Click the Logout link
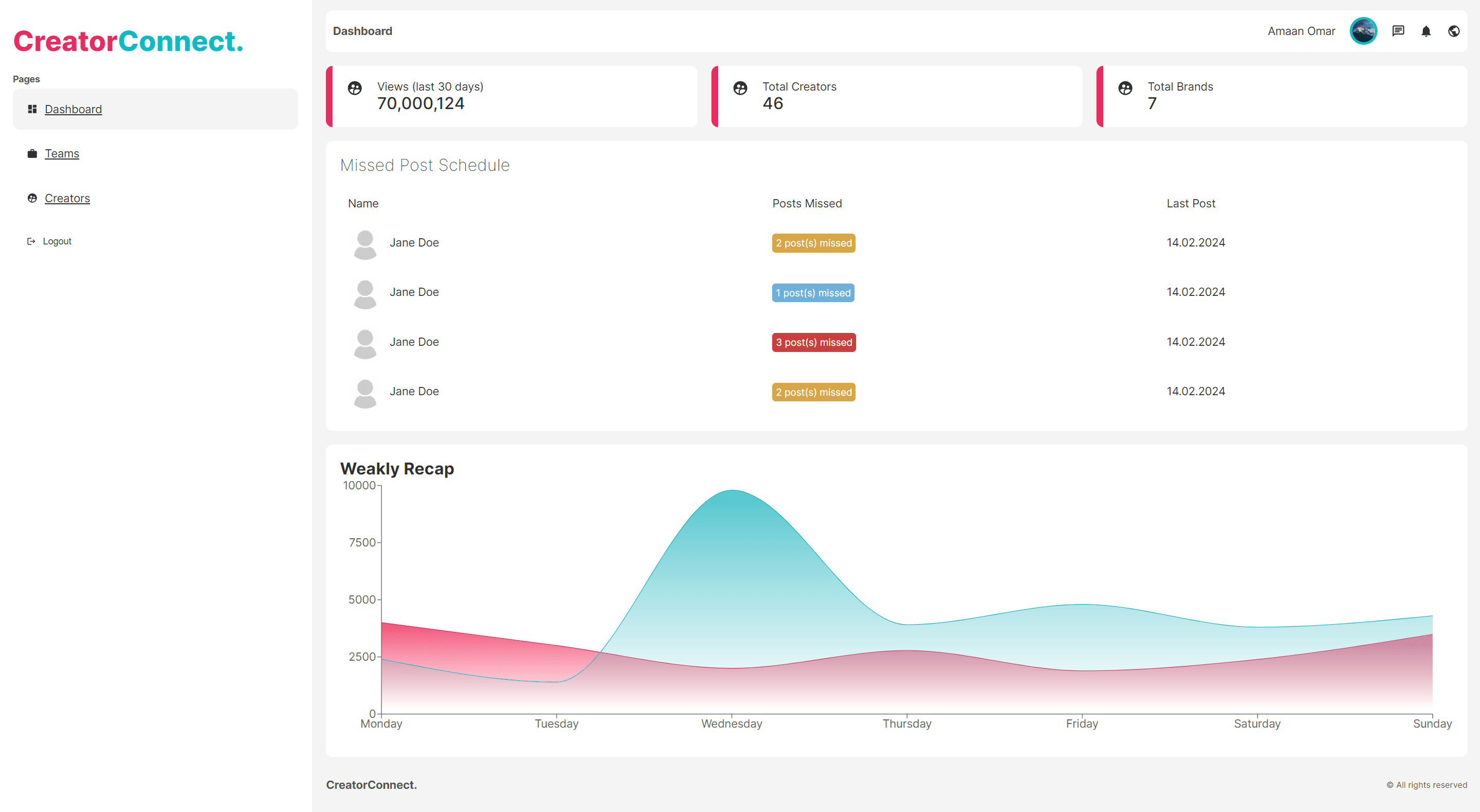This screenshot has width=1480, height=812. [x=57, y=241]
